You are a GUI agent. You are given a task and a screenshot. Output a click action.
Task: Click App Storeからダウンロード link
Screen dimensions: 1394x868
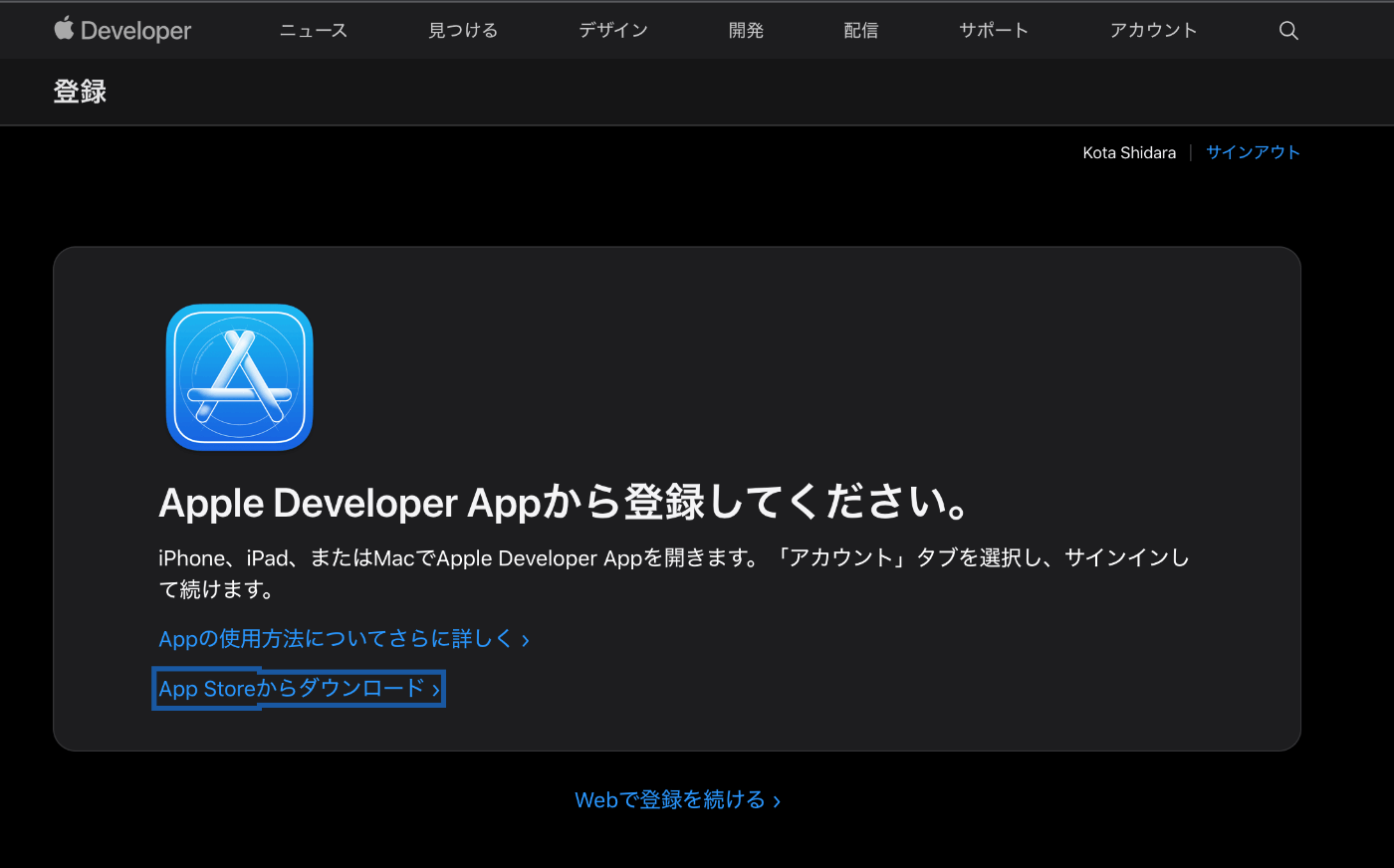(299, 688)
